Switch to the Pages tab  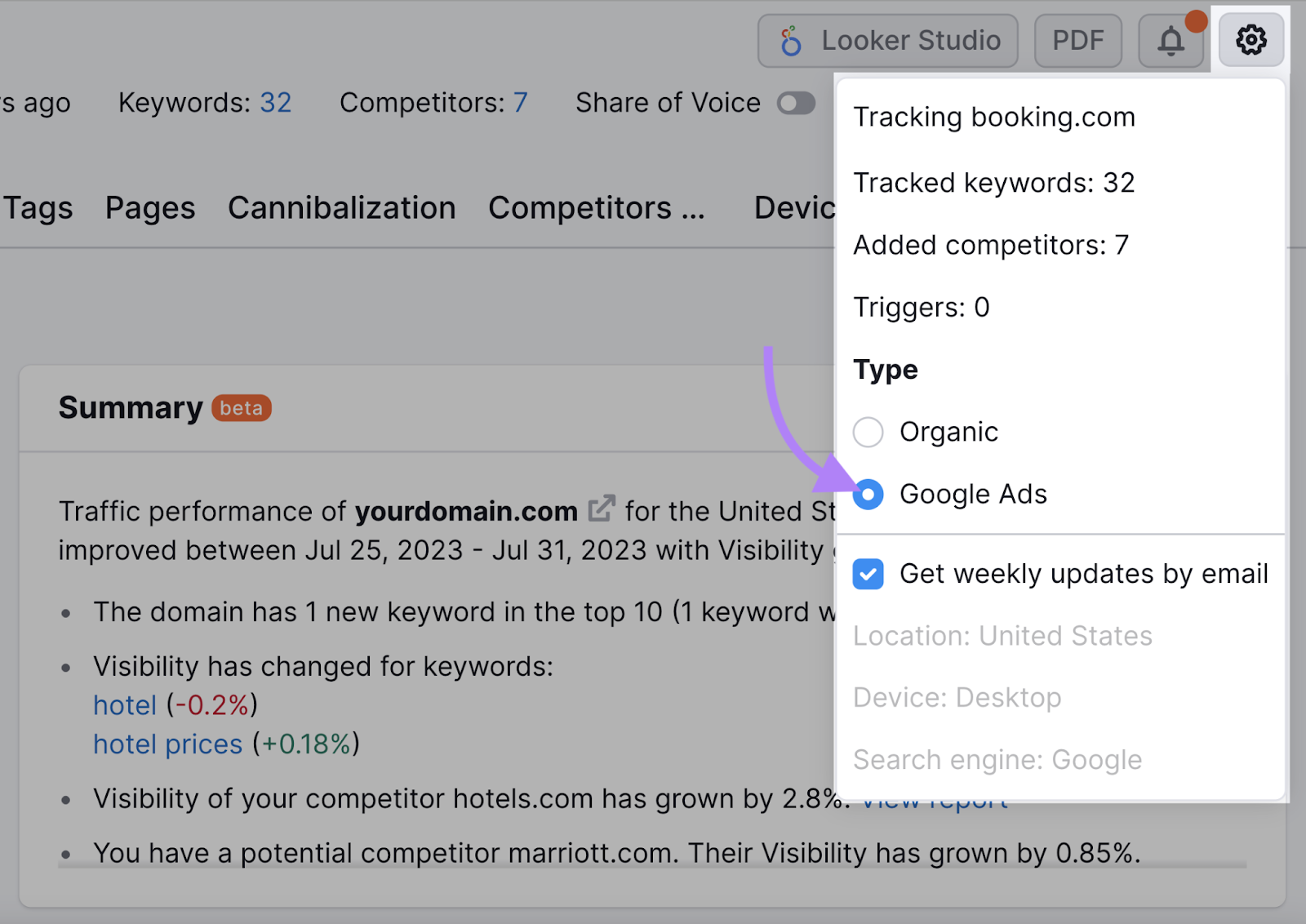(149, 208)
